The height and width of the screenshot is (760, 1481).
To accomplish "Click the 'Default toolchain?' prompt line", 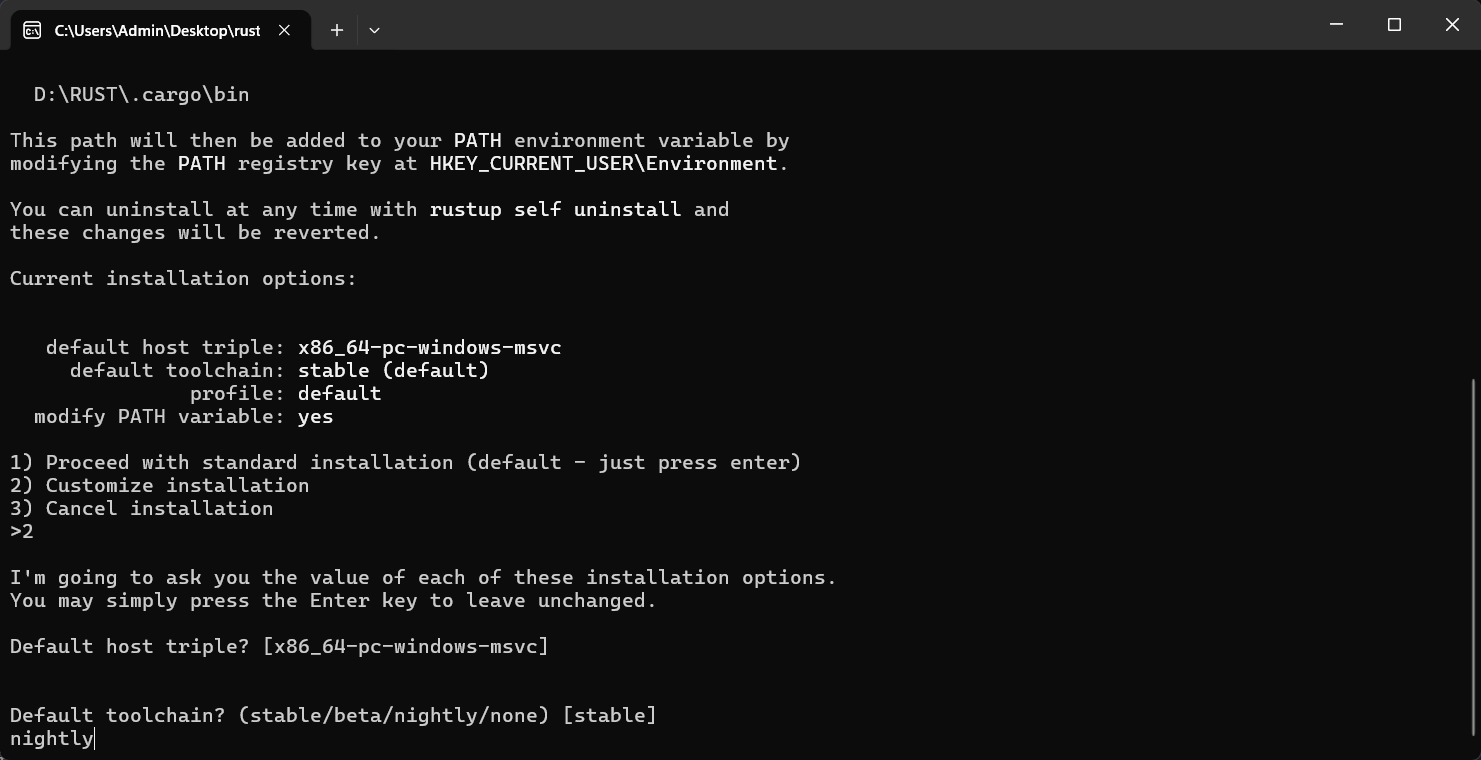I will point(332,715).
